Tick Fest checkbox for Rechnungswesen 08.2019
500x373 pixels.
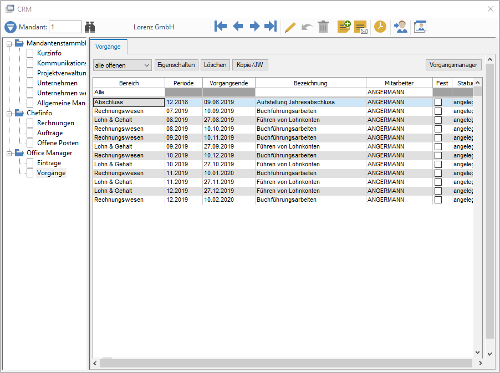coord(438,129)
